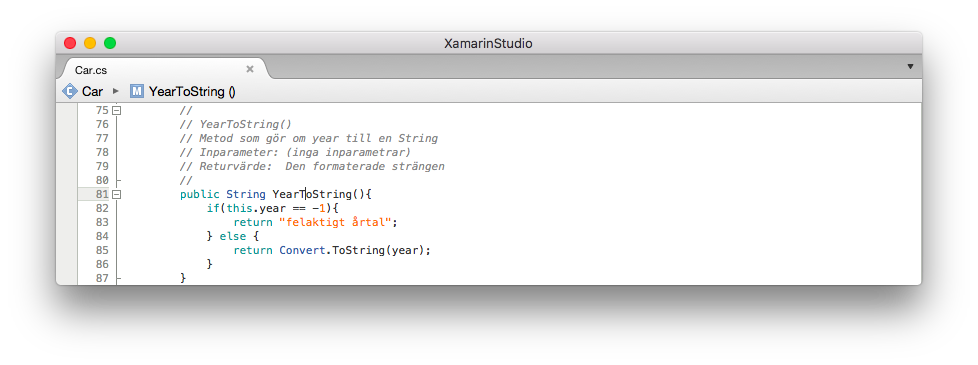Click the XamarinStudio window title

(488, 44)
